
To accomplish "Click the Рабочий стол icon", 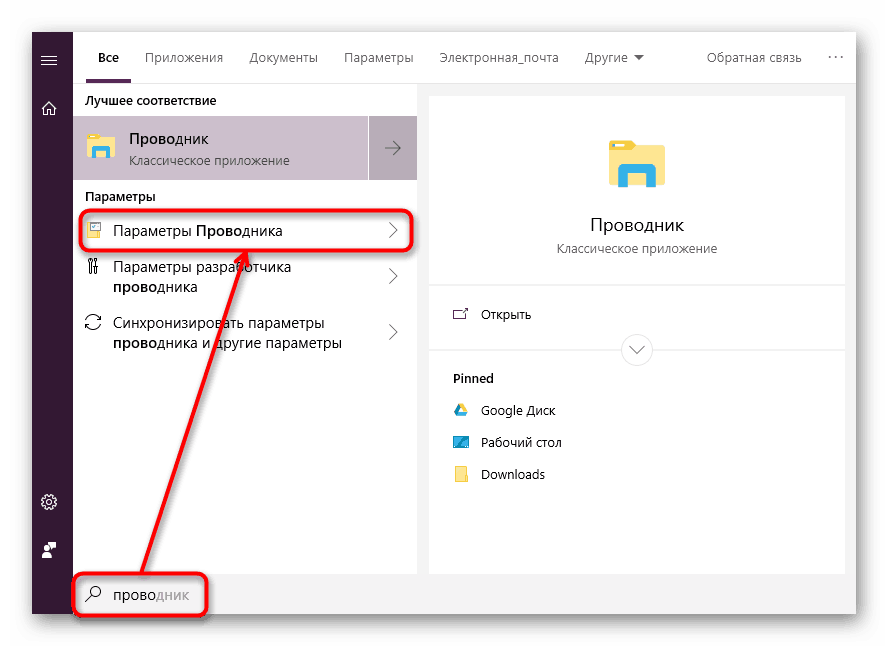I will click(461, 442).
